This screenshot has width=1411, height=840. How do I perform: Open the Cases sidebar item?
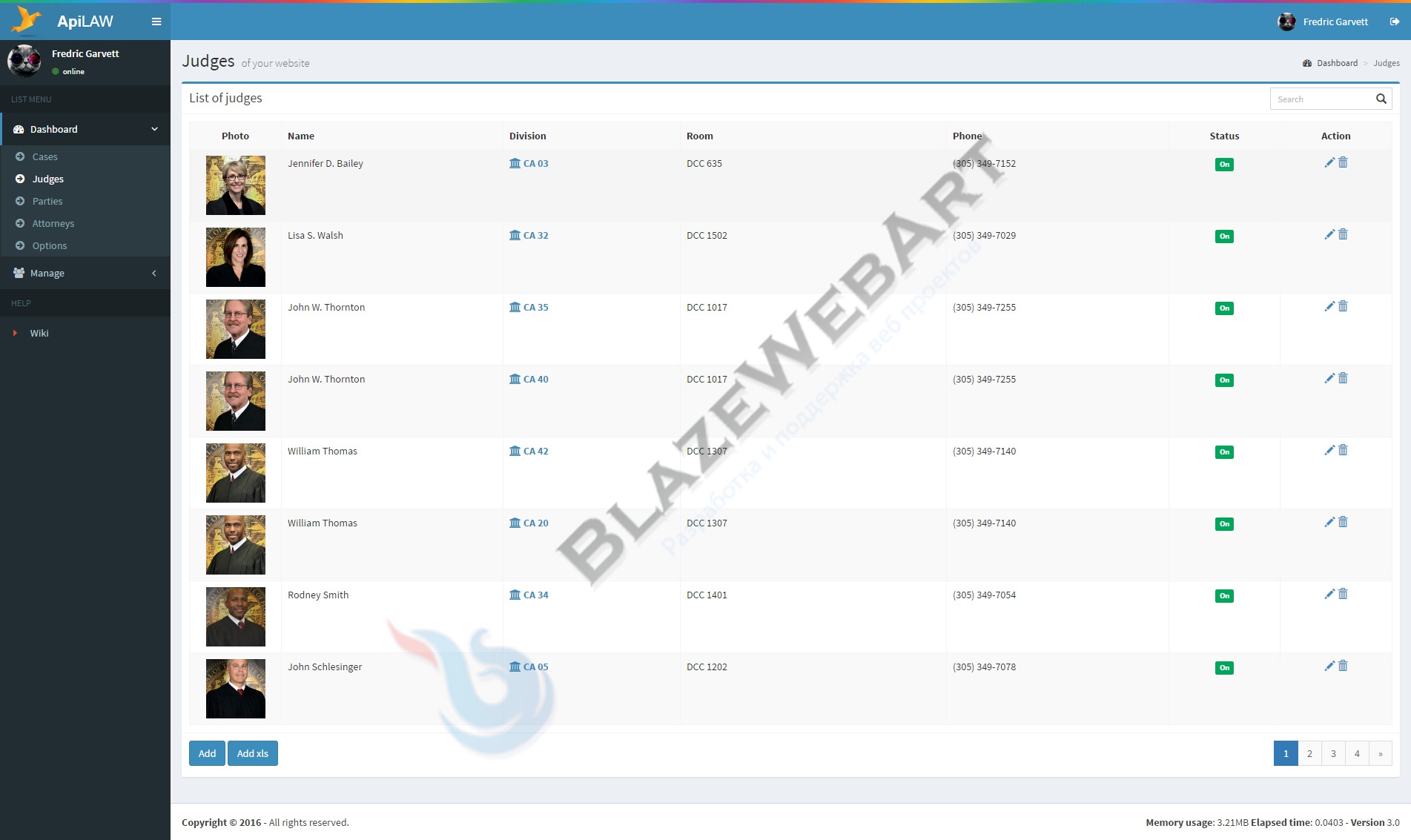44,156
